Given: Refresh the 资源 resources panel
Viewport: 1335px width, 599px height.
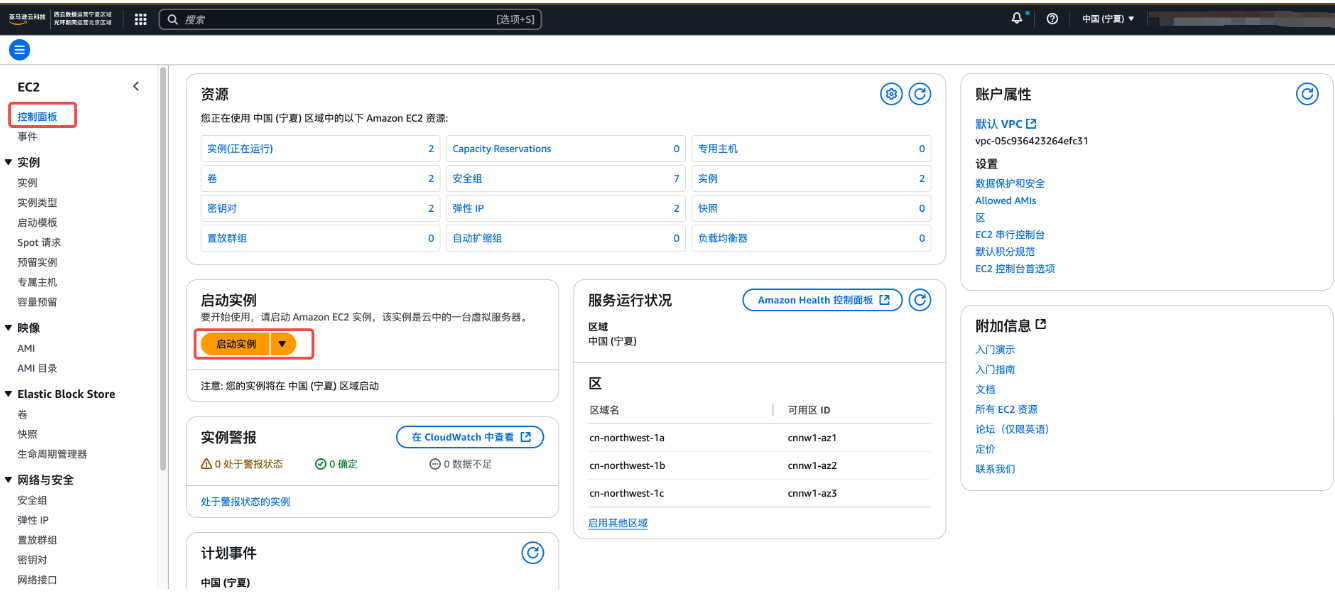Looking at the screenshot, I should [x=920, y=94].
